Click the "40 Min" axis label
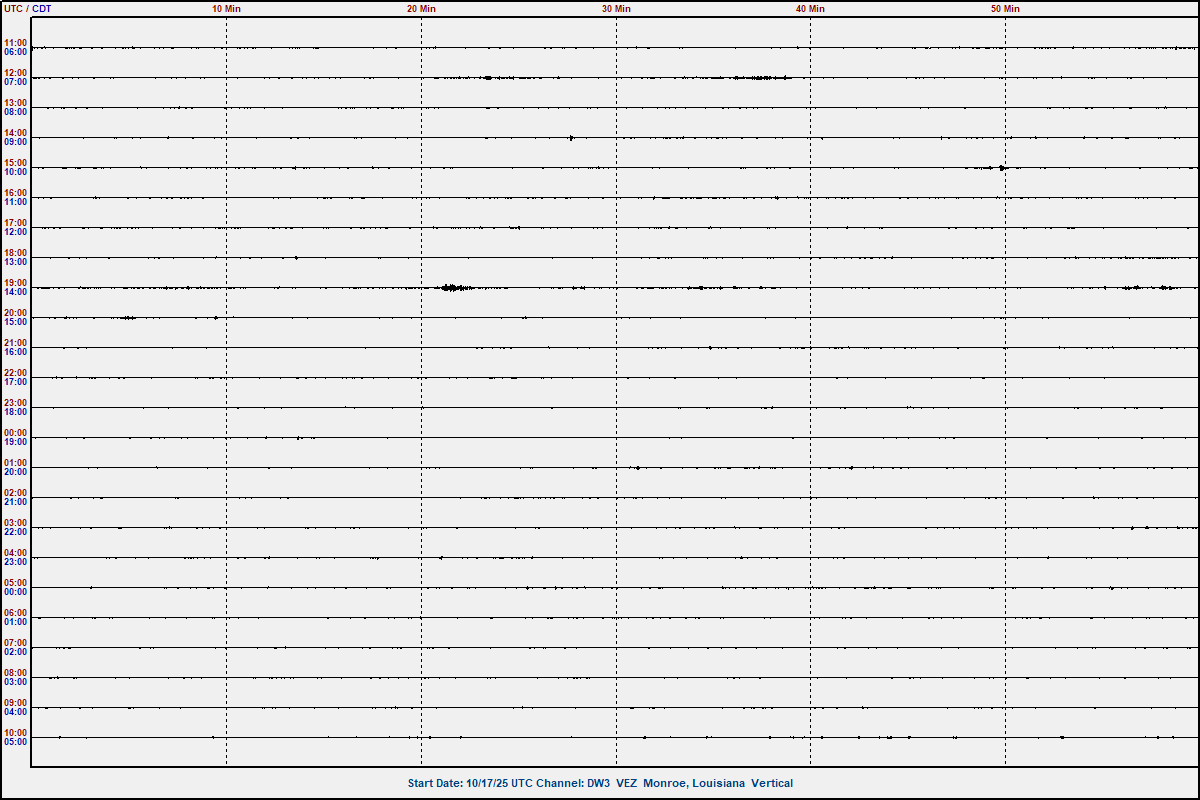Image resolution: width=1200 pixels, height=800 pixels. (810, 9)
